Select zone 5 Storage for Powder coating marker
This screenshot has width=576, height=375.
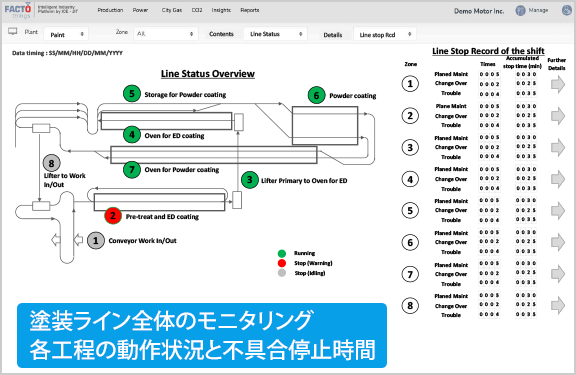pos(132,94)
